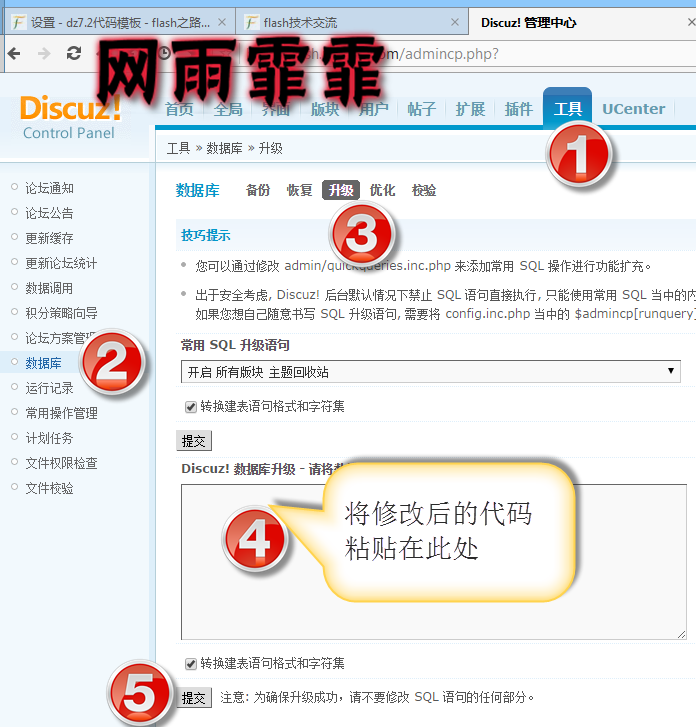The image size is (696, 727).
Task: Open the 工具 top menu
Action: (567, 108)
